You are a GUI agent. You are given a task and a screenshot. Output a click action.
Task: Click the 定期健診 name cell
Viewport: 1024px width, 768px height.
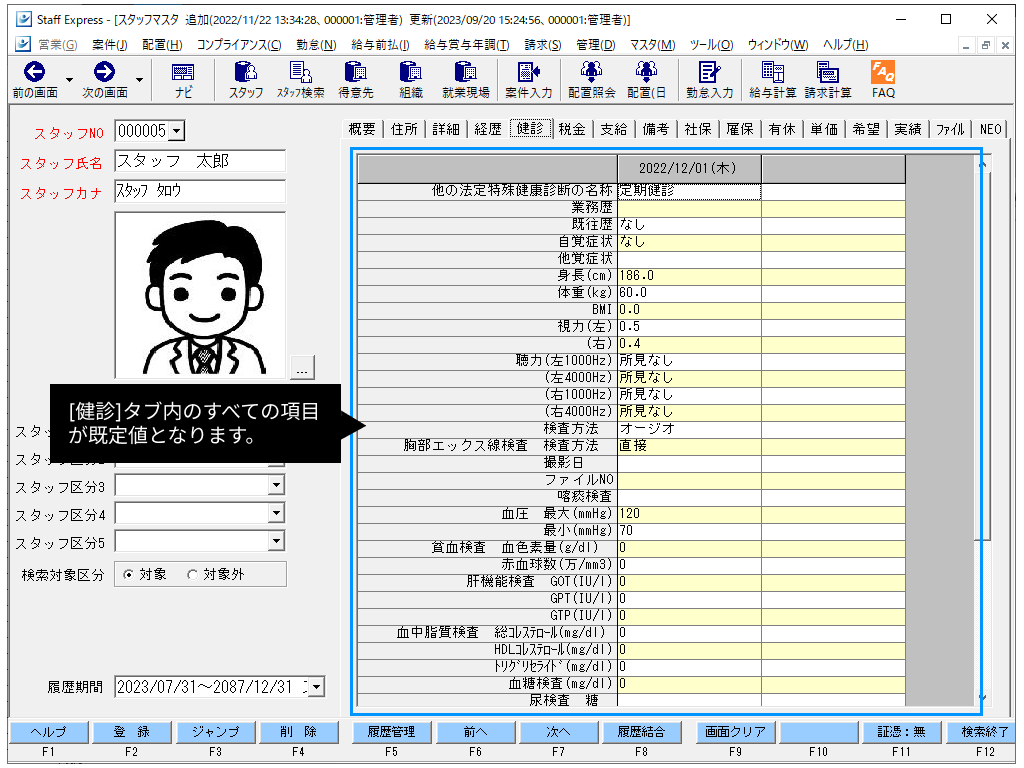[x=689, y=191]
